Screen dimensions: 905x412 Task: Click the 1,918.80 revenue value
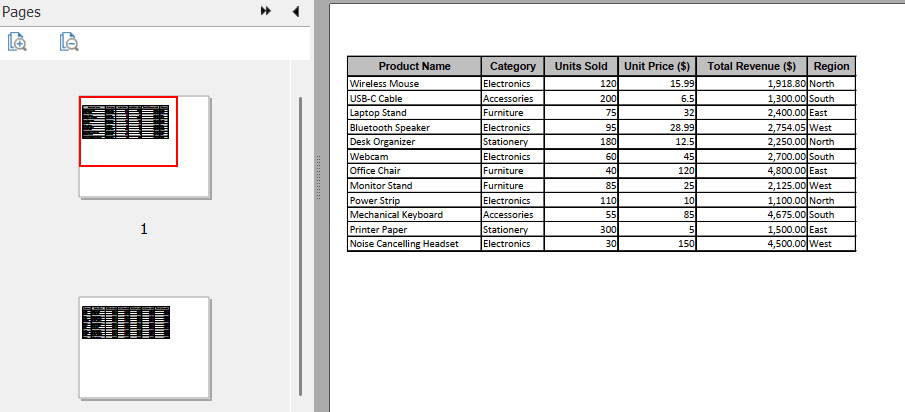(x=787, y=84)
